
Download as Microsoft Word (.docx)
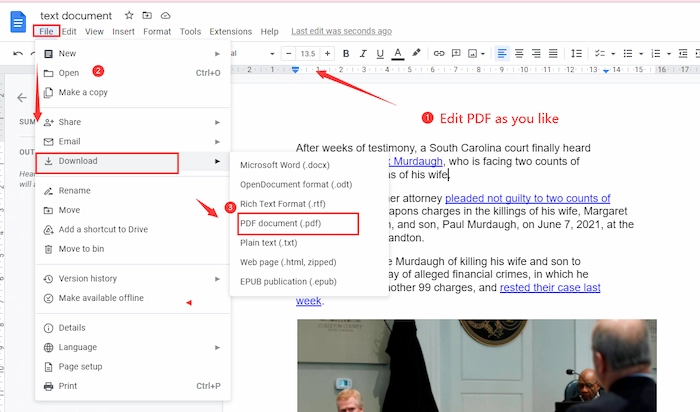click(x=309, y=165)
